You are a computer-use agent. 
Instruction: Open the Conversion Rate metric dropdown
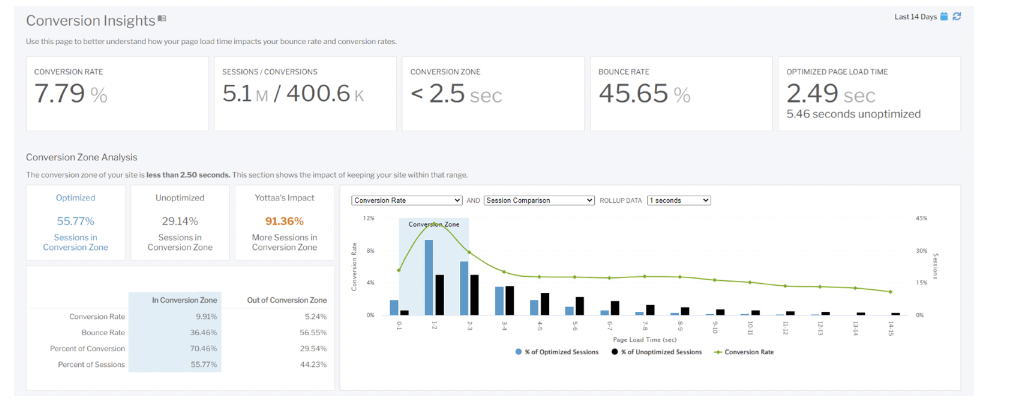407,201
